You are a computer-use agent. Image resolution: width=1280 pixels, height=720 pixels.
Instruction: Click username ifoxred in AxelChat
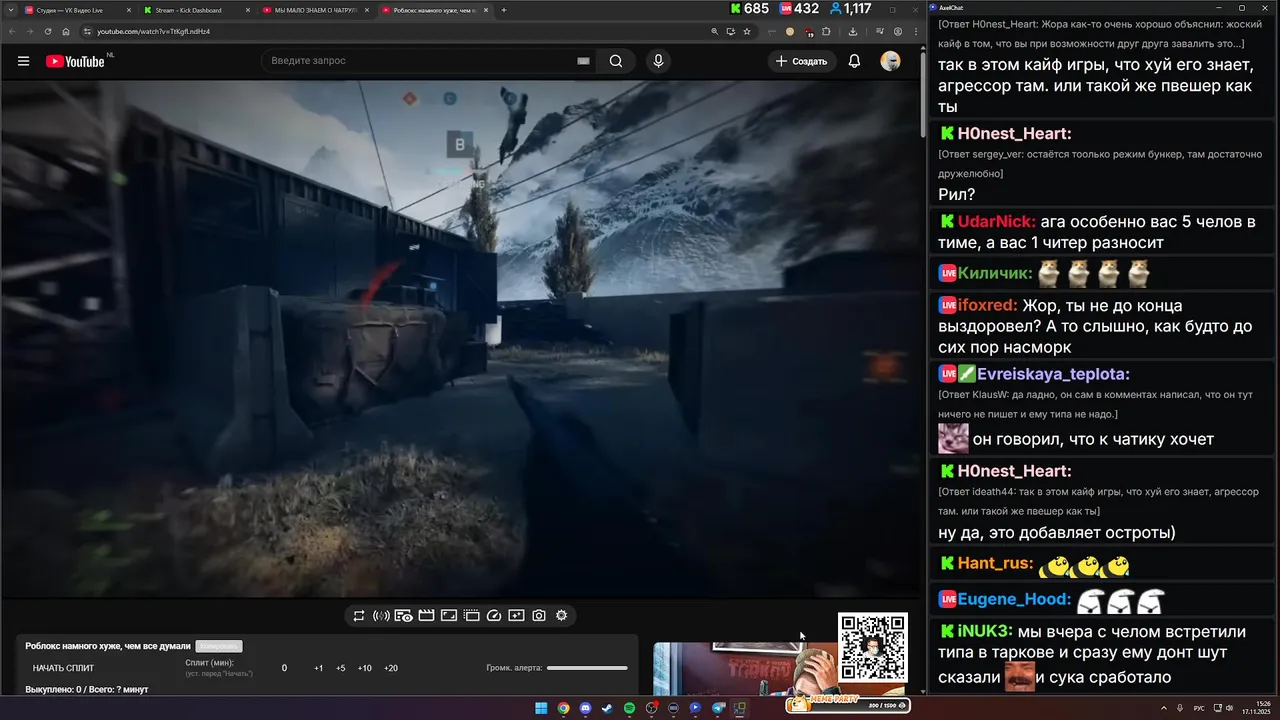(988, 305)
